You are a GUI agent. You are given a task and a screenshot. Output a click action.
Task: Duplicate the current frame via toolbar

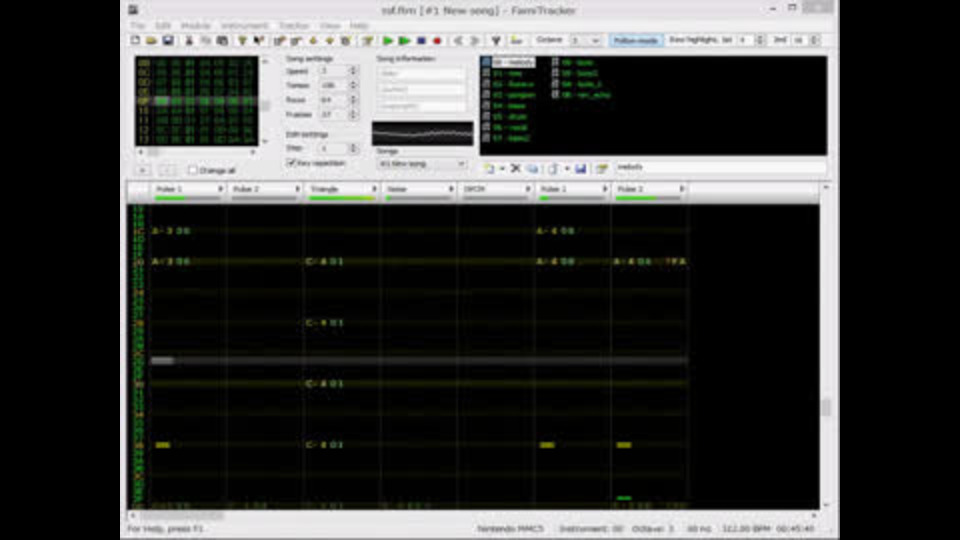[x=346, y=40]
